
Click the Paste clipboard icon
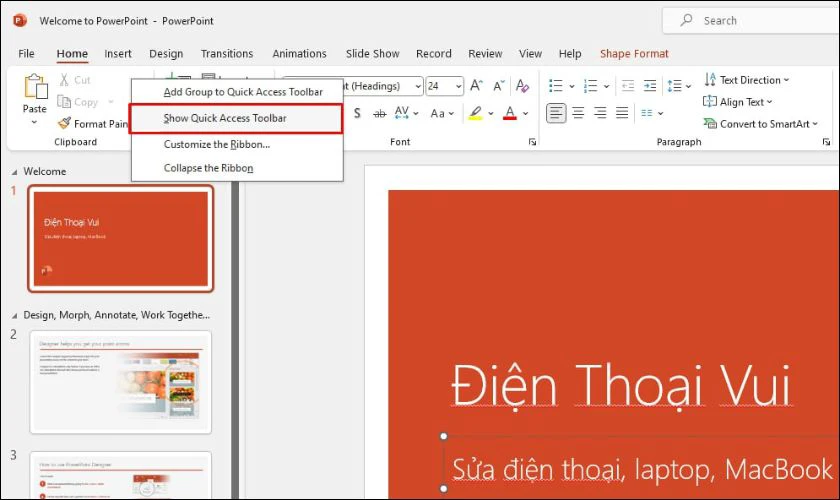[x=35, y=87]
